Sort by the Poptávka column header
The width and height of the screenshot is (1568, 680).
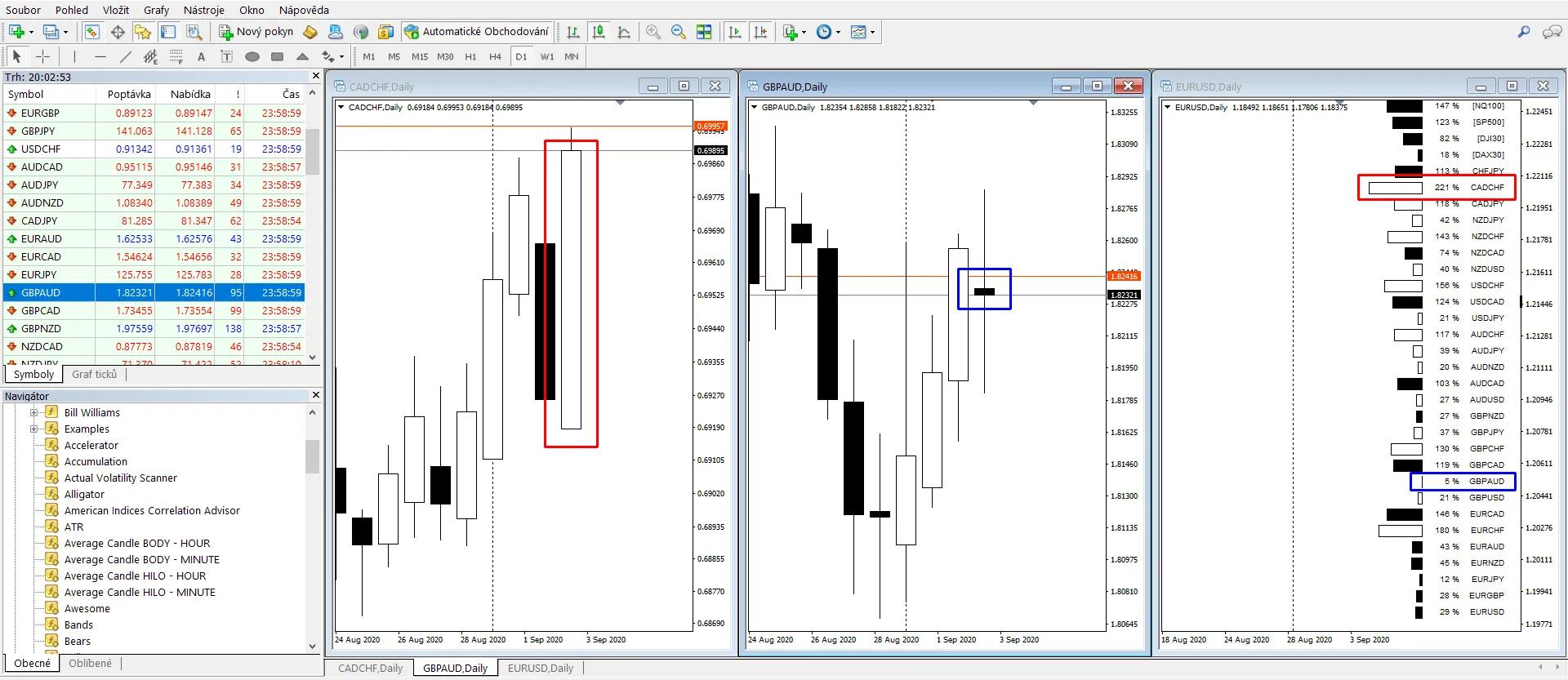point(129,95)
